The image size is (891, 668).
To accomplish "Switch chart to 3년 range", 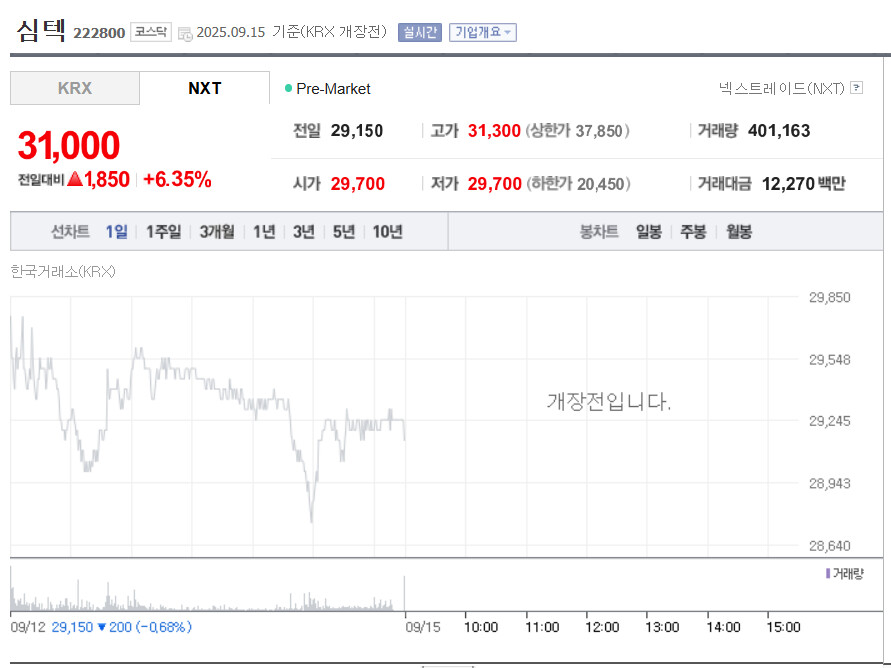I will pyautogui.click(x=304, y=232).
